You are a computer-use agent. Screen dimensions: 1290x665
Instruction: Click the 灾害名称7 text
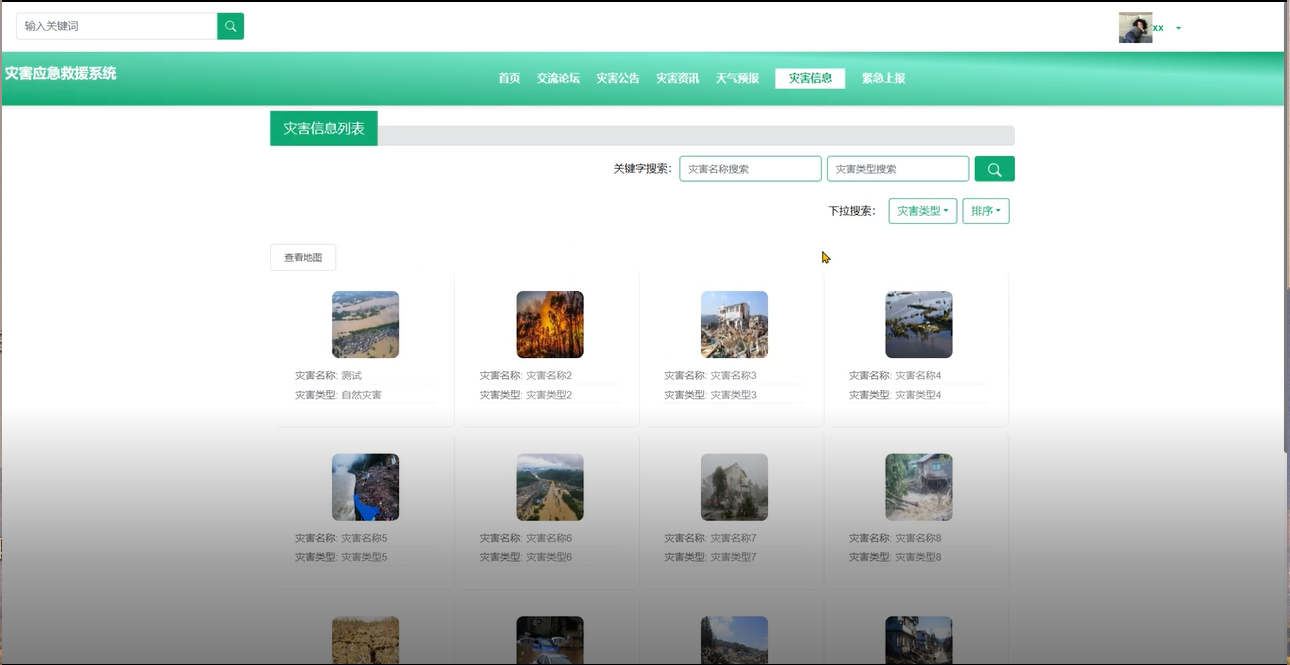(734, 538)
